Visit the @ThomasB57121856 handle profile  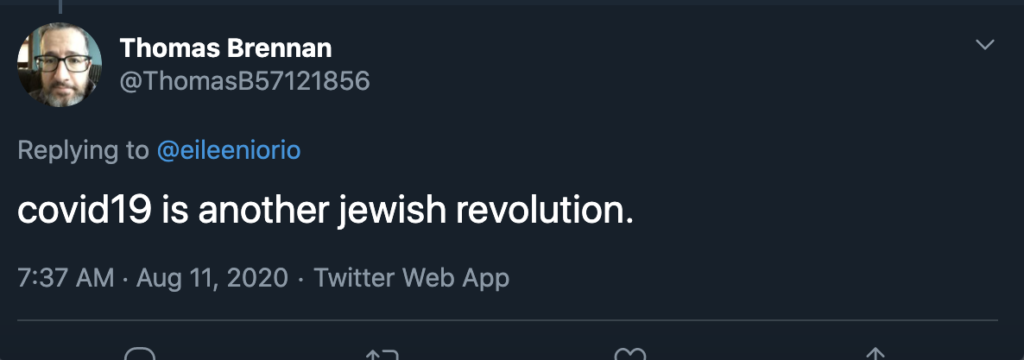tap(245, 81)
